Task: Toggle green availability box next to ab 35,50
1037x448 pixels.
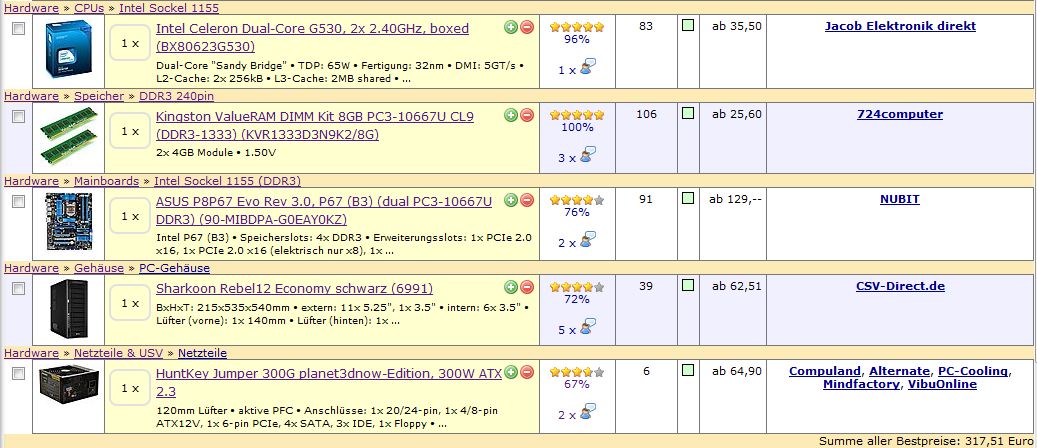Action: click(688, 26)
